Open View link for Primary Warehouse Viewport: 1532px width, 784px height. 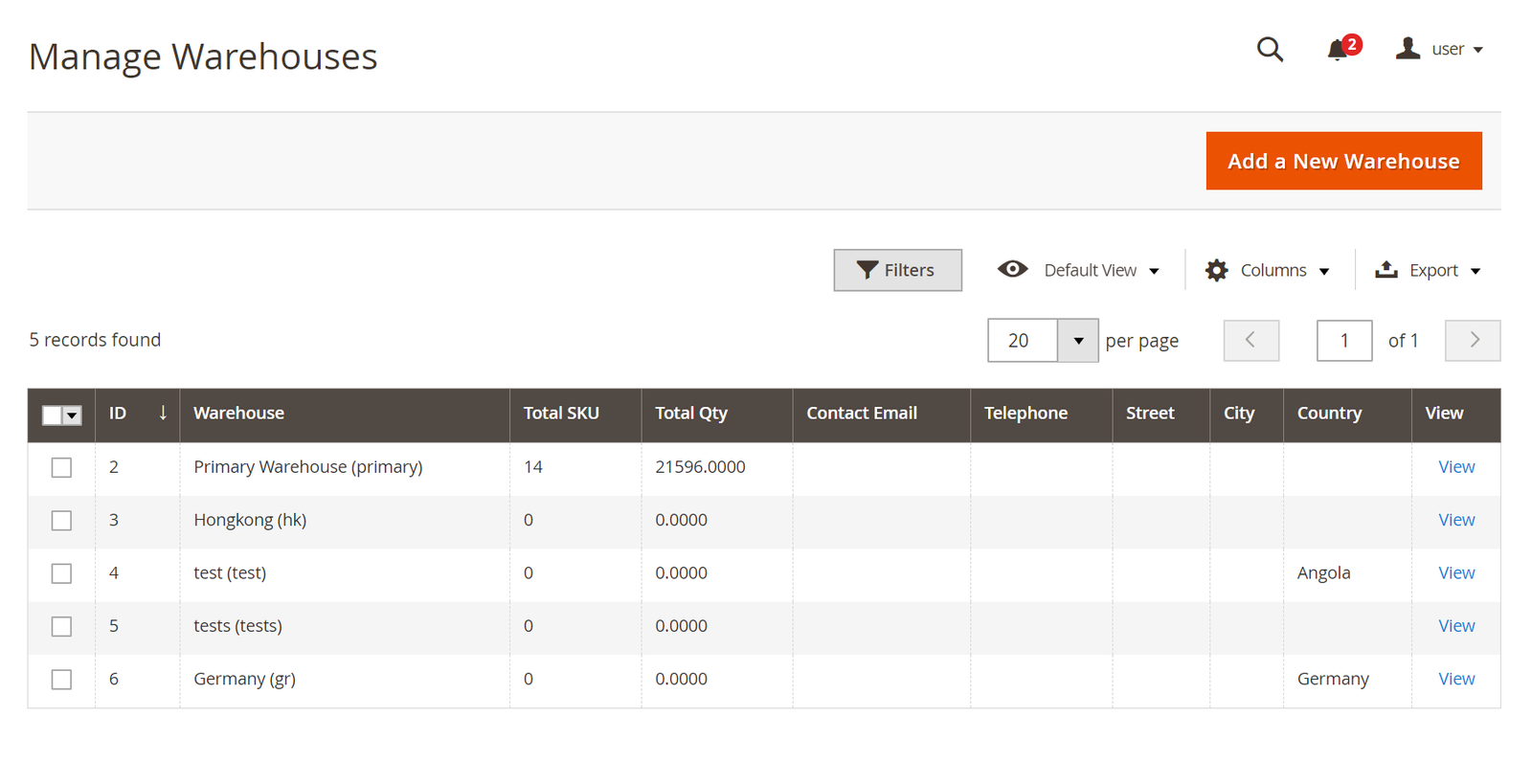point(1456,467)
